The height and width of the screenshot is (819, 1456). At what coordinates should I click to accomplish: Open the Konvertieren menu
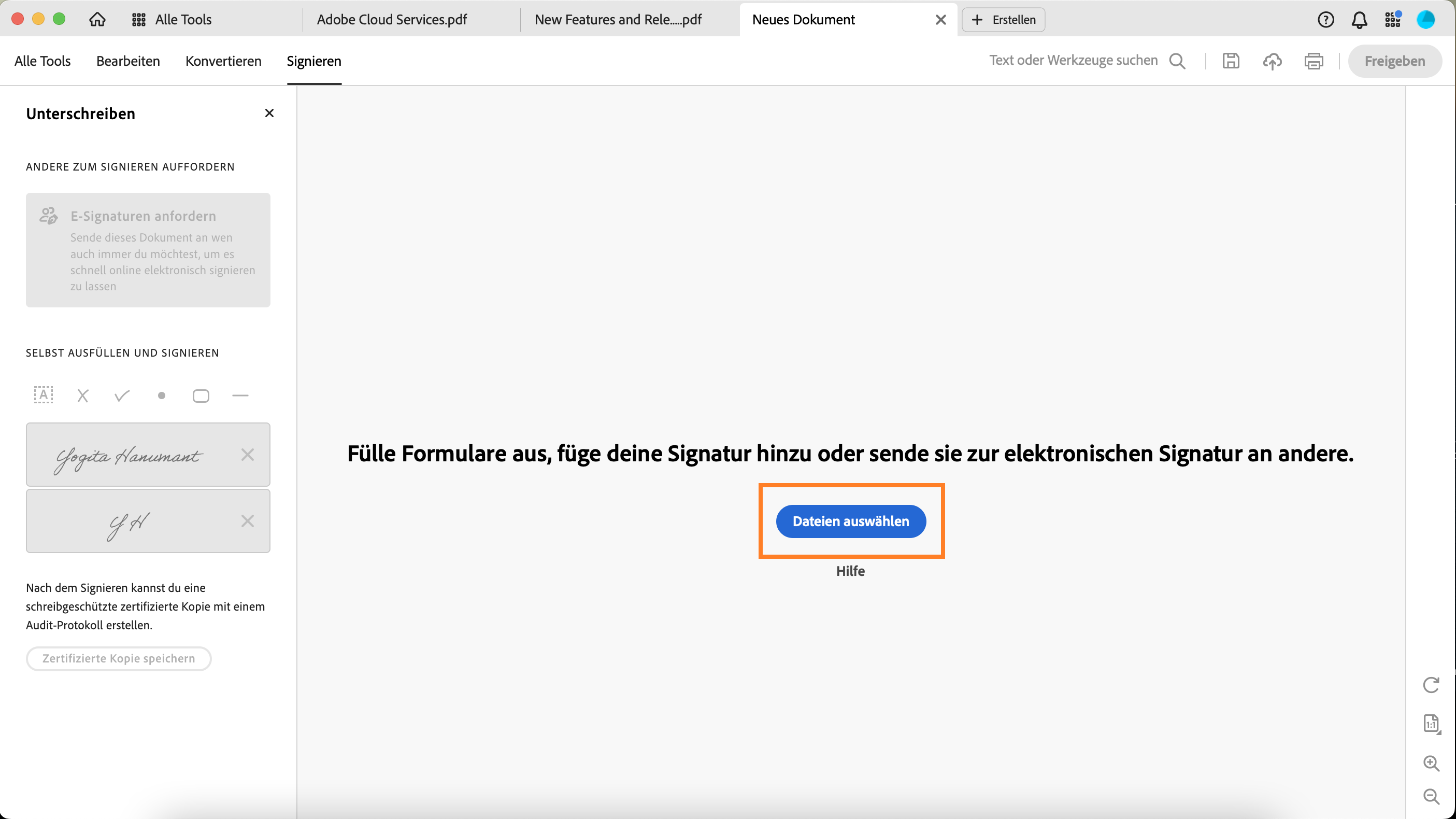coord(223,61)
